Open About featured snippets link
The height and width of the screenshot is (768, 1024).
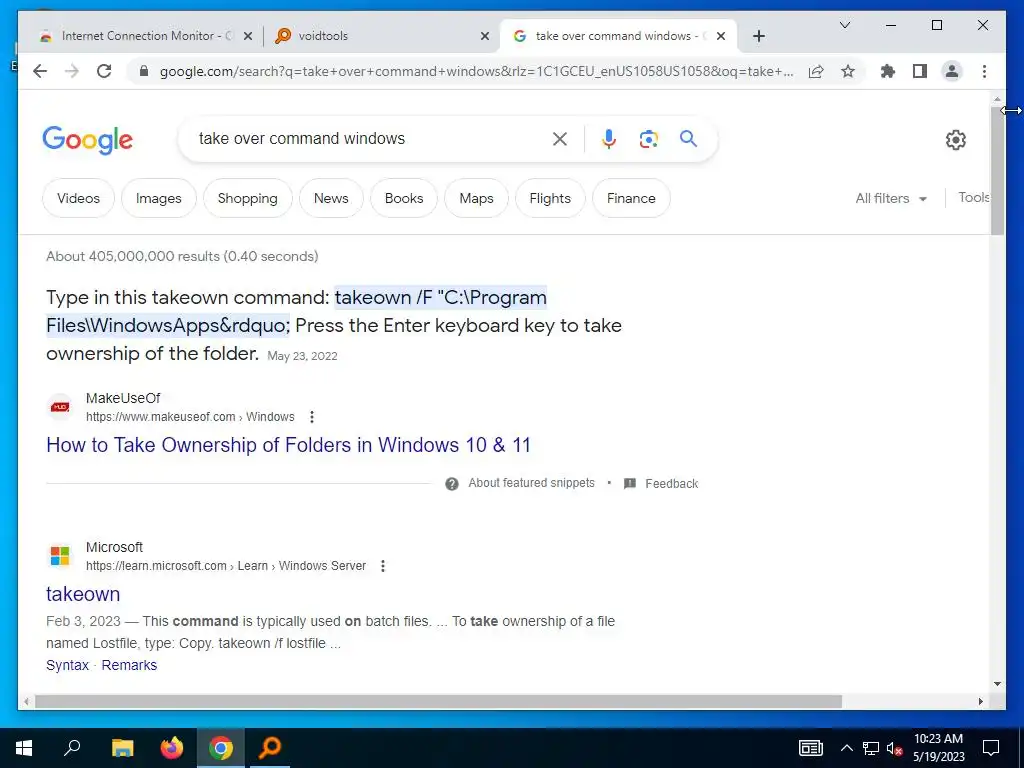click(532, 483)
